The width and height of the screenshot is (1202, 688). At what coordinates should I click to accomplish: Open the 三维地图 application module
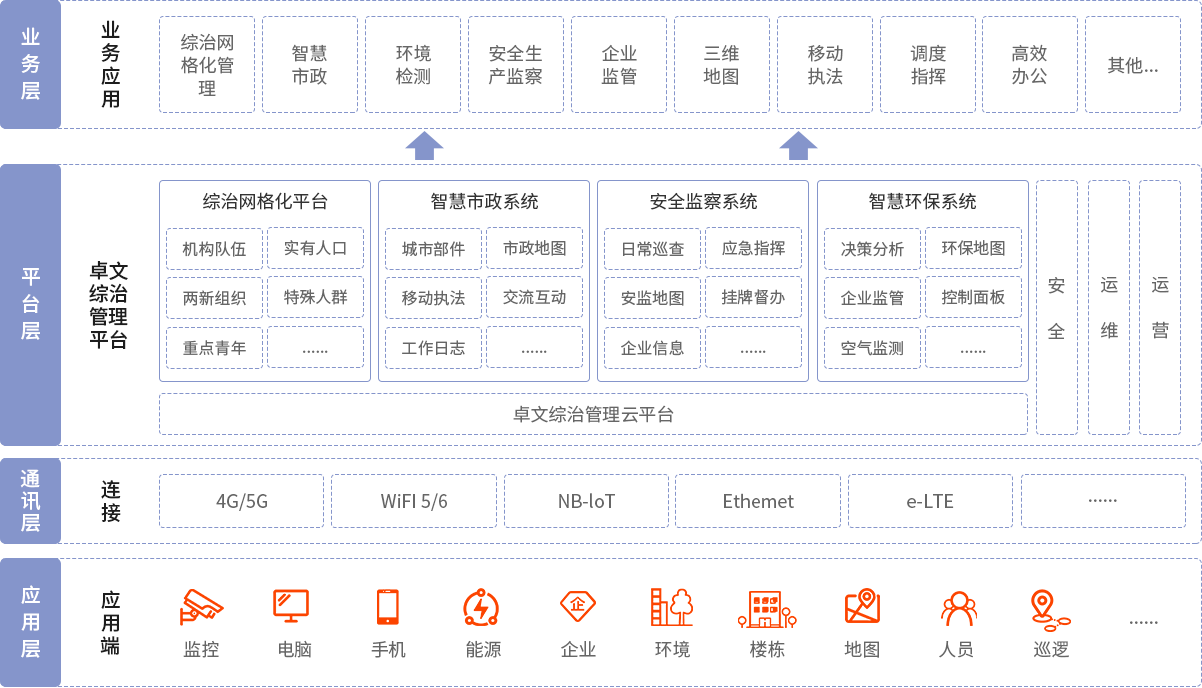coord(721,64)
